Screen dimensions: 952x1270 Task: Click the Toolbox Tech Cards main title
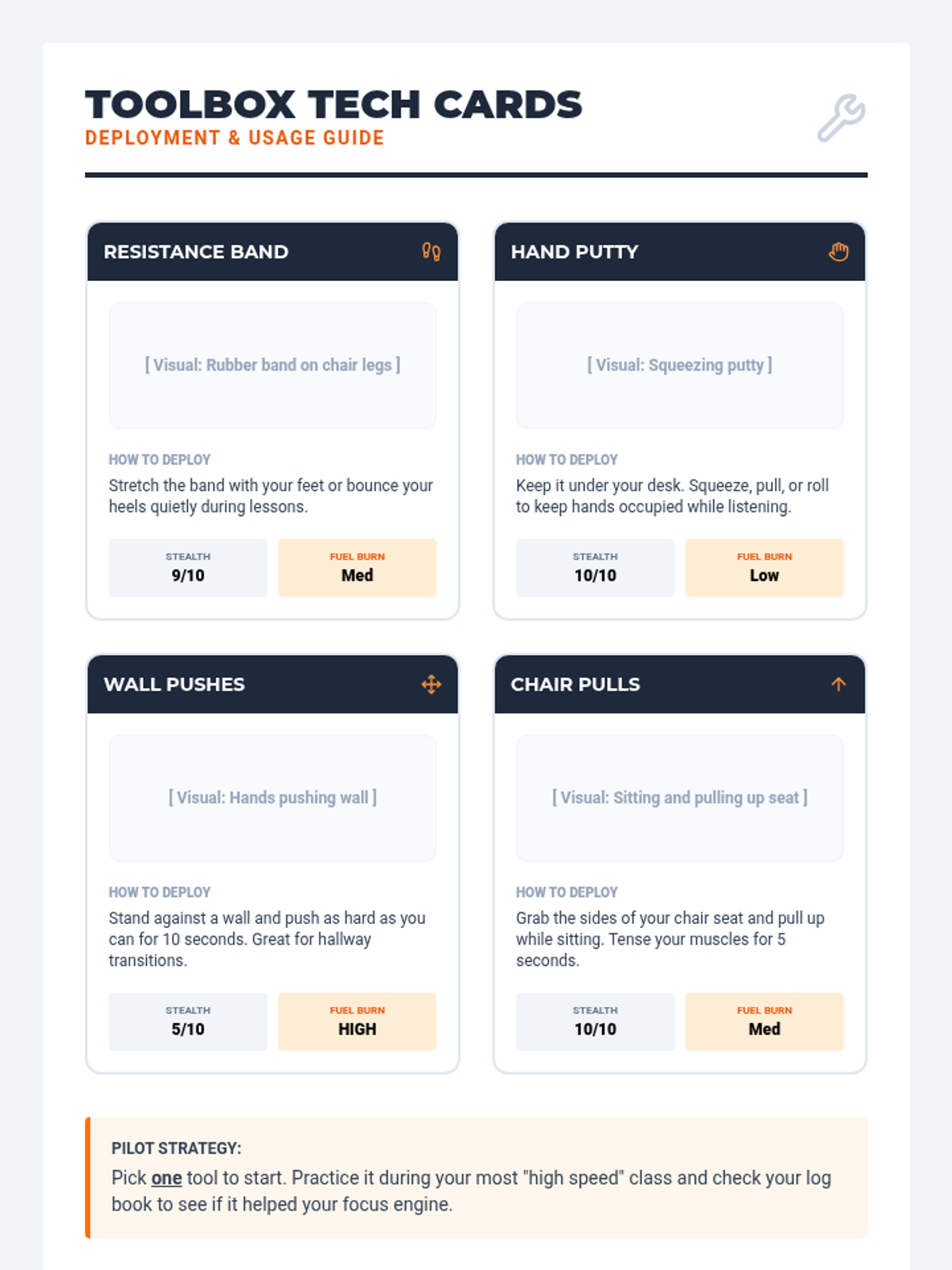point(333,105)
